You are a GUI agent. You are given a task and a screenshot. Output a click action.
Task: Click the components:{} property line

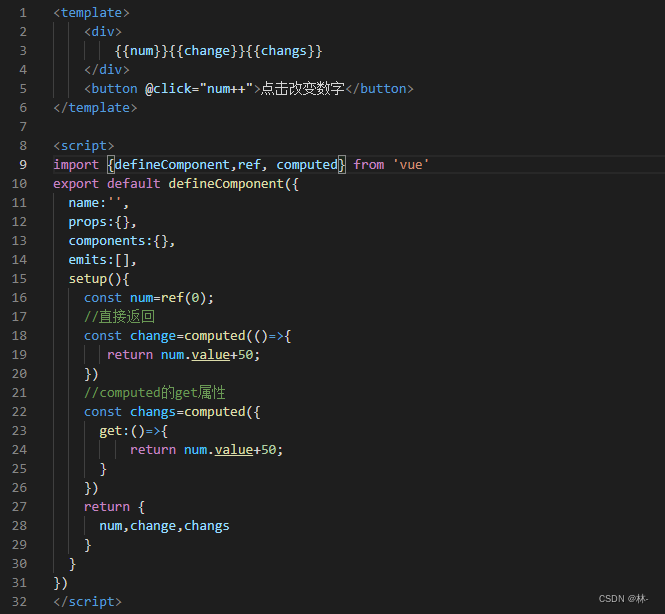(x=122, y=241)
